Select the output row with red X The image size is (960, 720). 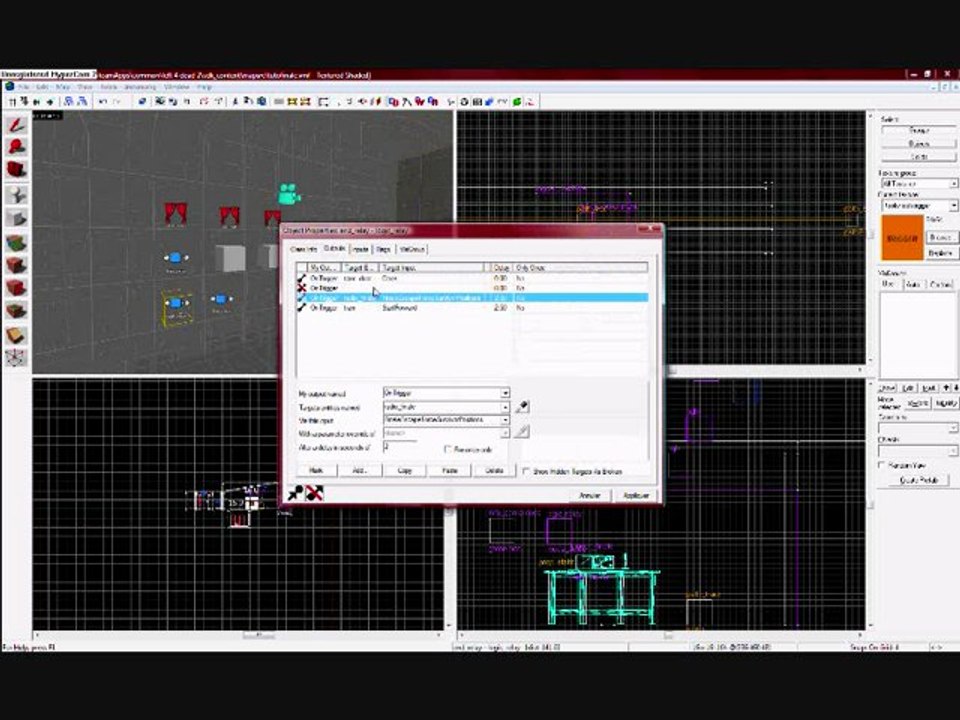click(x=471, y=288)
